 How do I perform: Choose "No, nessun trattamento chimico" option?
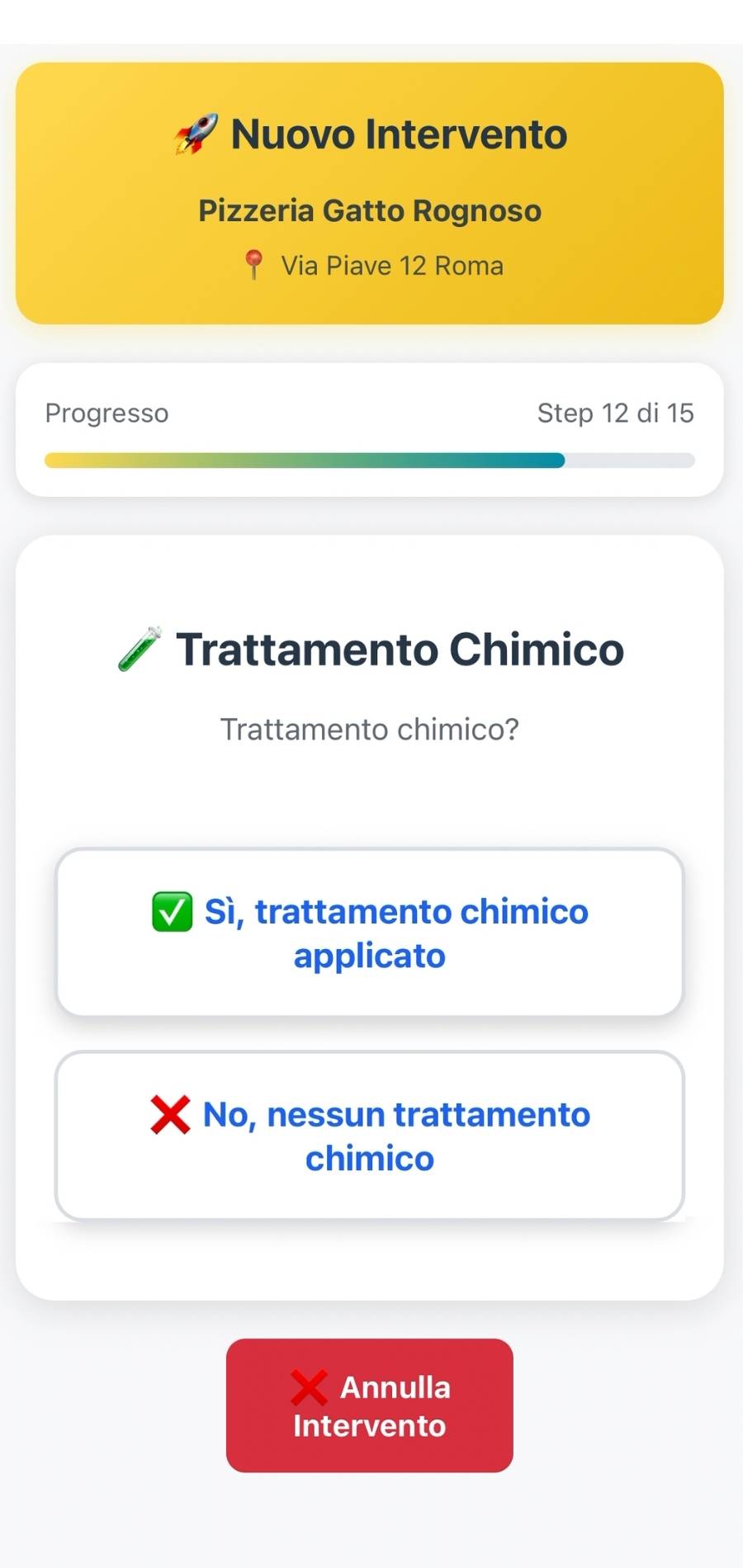pyautogui.click(x=370, y=1136)
